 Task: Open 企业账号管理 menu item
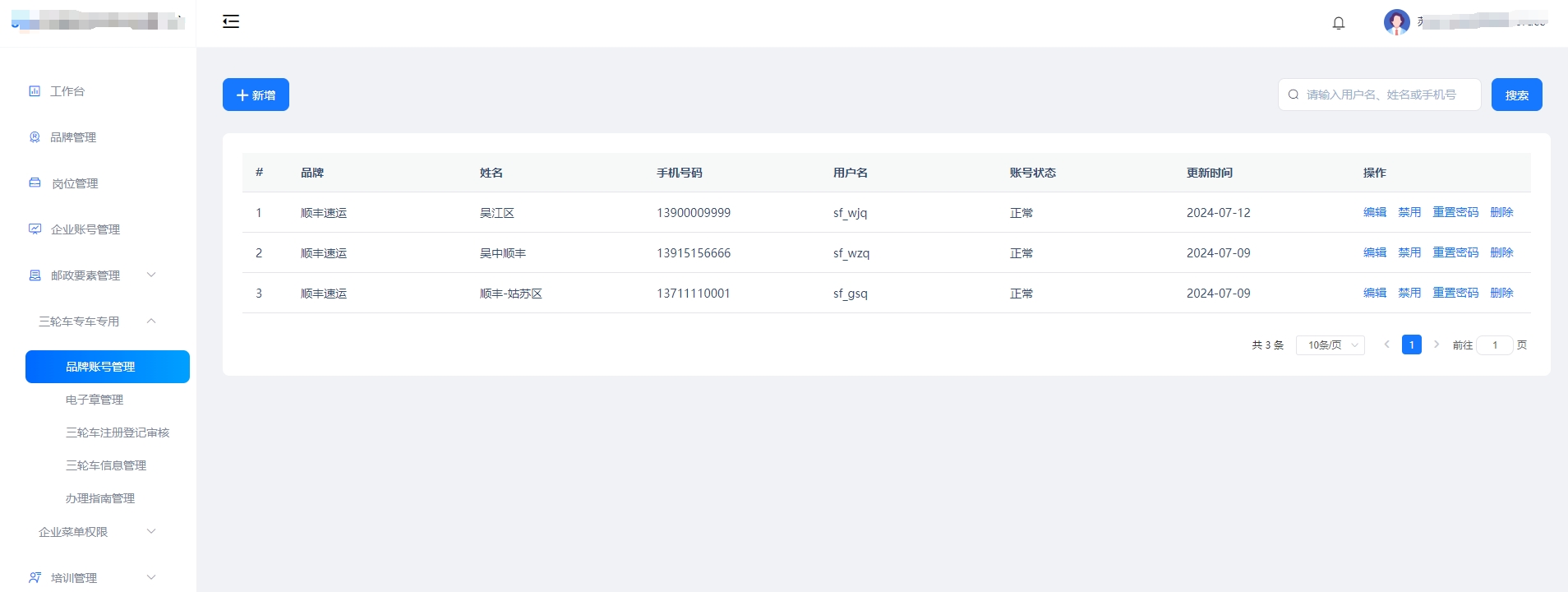tap(85, 229)
